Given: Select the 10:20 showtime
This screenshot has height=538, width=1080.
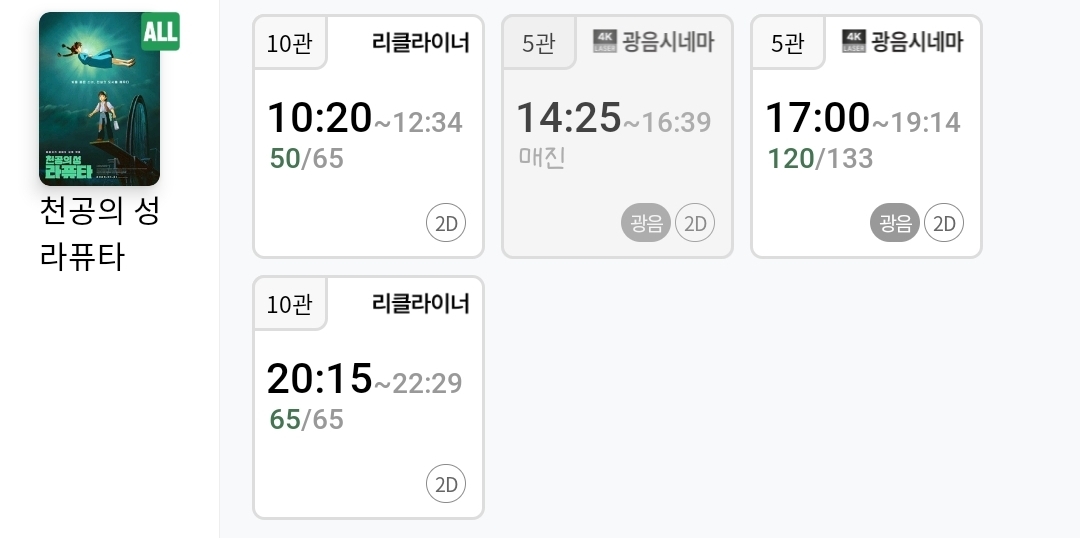Looking at the screenshot, I should click(368, 136).
